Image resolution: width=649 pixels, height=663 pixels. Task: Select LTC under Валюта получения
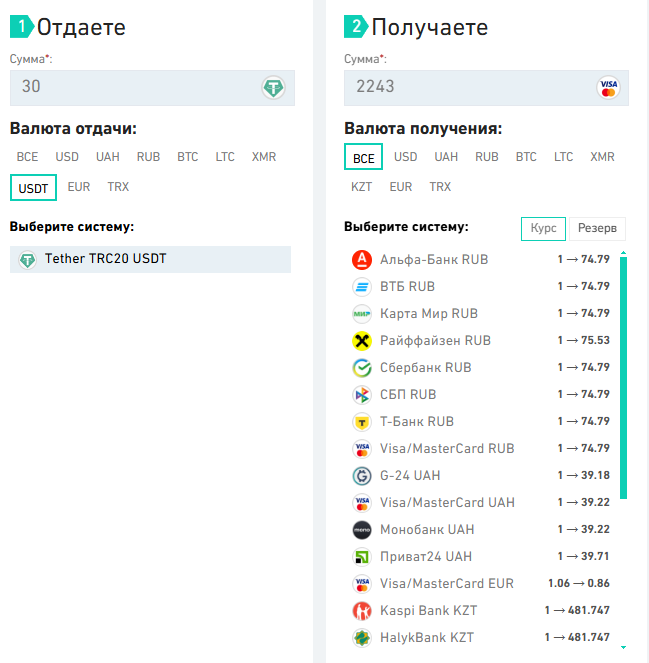[x=563, y=157]
